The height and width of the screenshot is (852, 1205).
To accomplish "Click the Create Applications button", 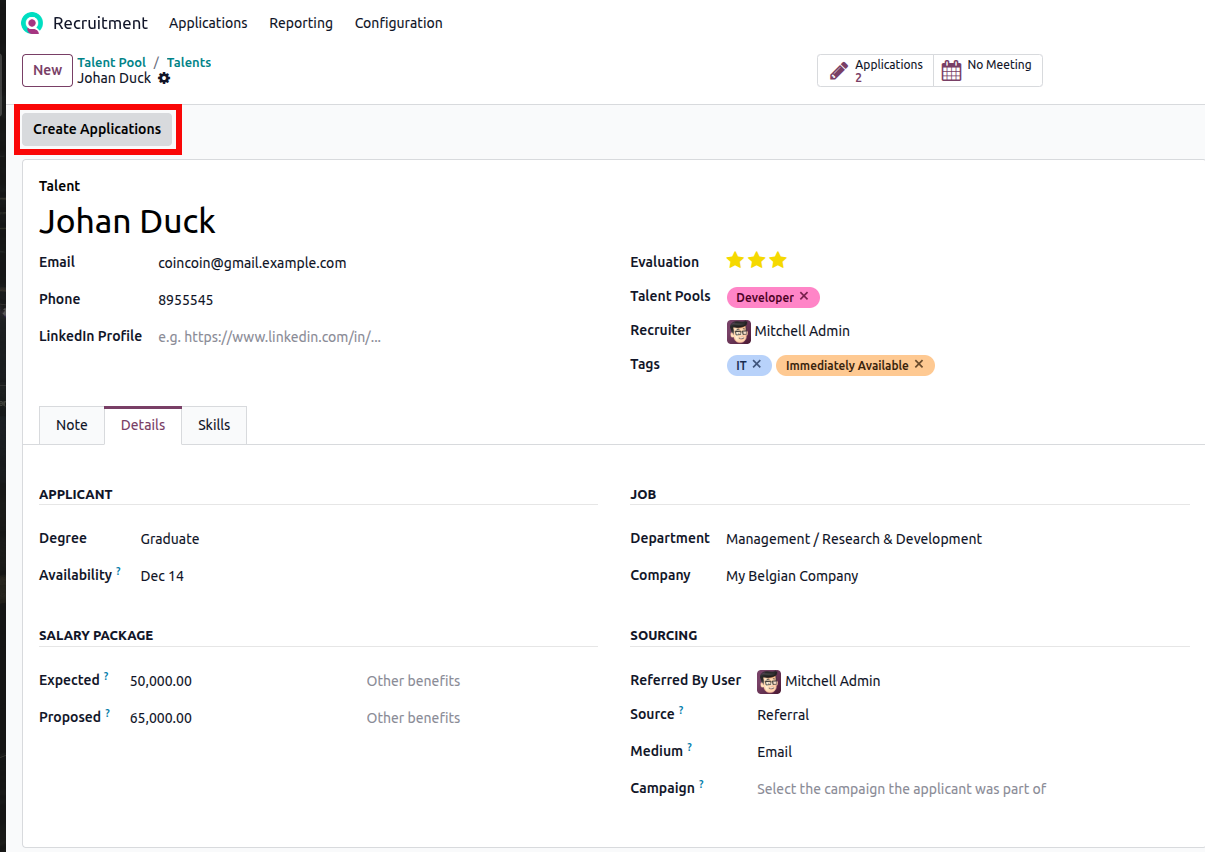I will point(97,129).
